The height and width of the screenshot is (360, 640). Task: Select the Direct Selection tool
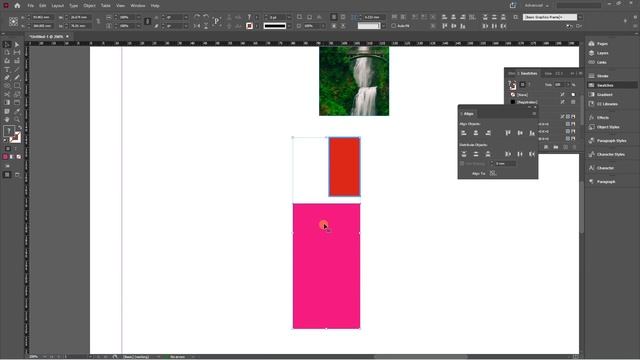pyautogui.click(x=17, y=44)
